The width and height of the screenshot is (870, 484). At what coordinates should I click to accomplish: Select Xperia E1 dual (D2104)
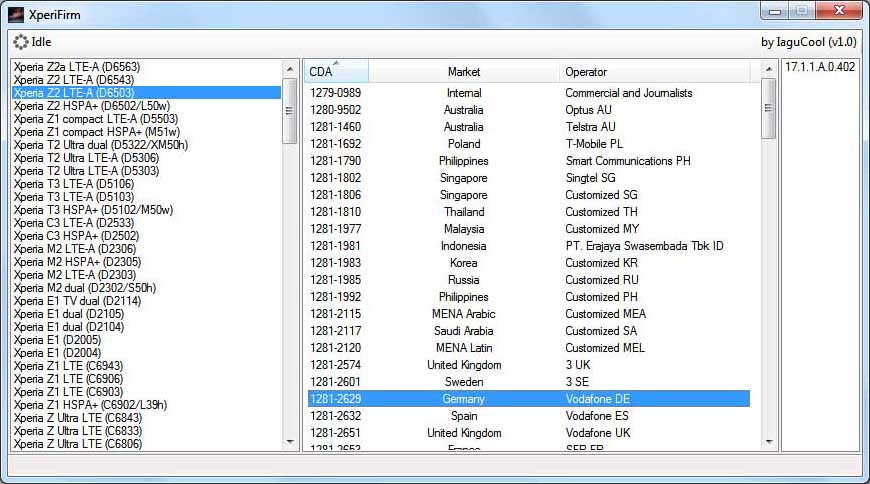tap(147, 327)
